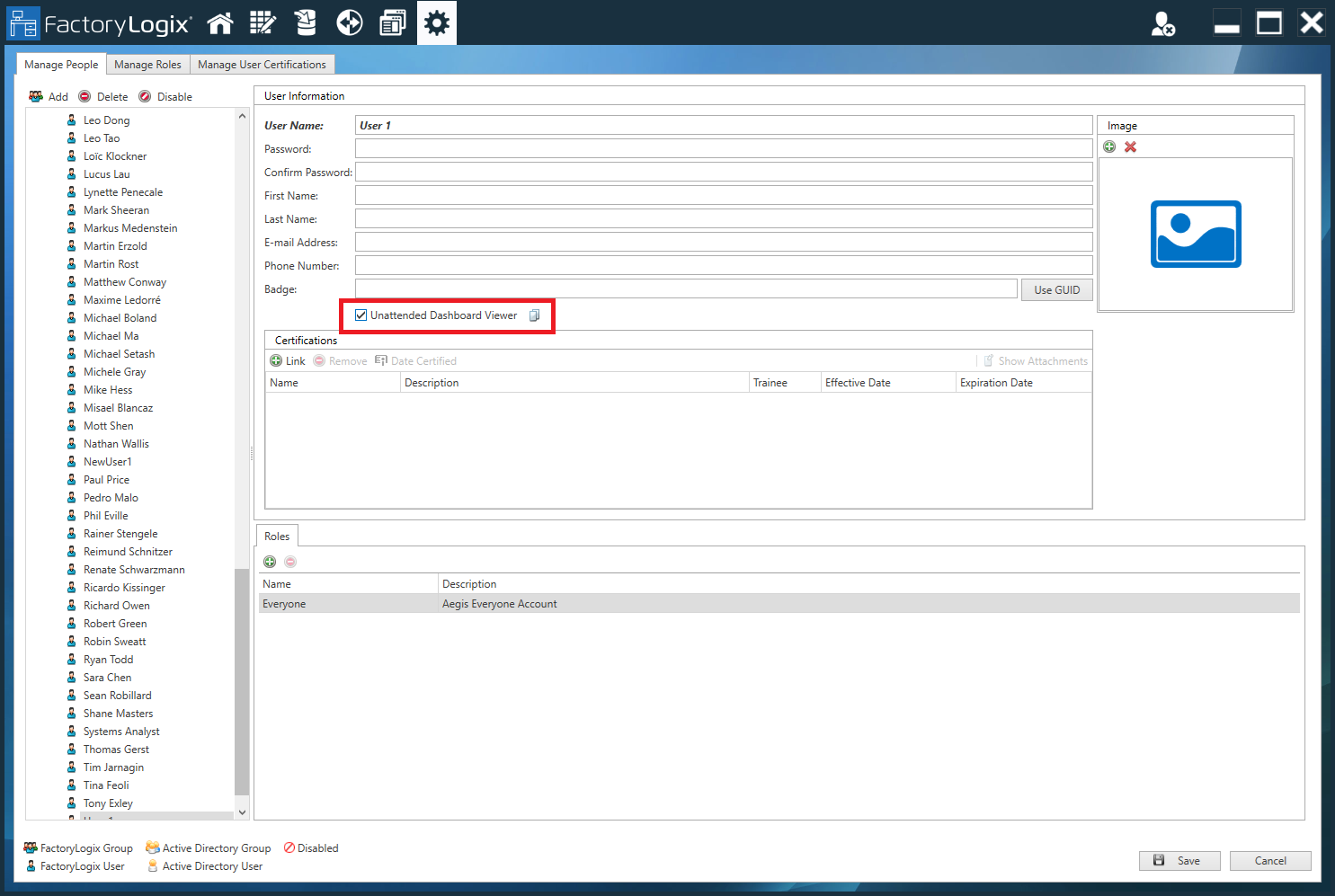This screenshot has width=1335, height=896.
Task: Select the Administration gear icon
Action: pos(436,22)
